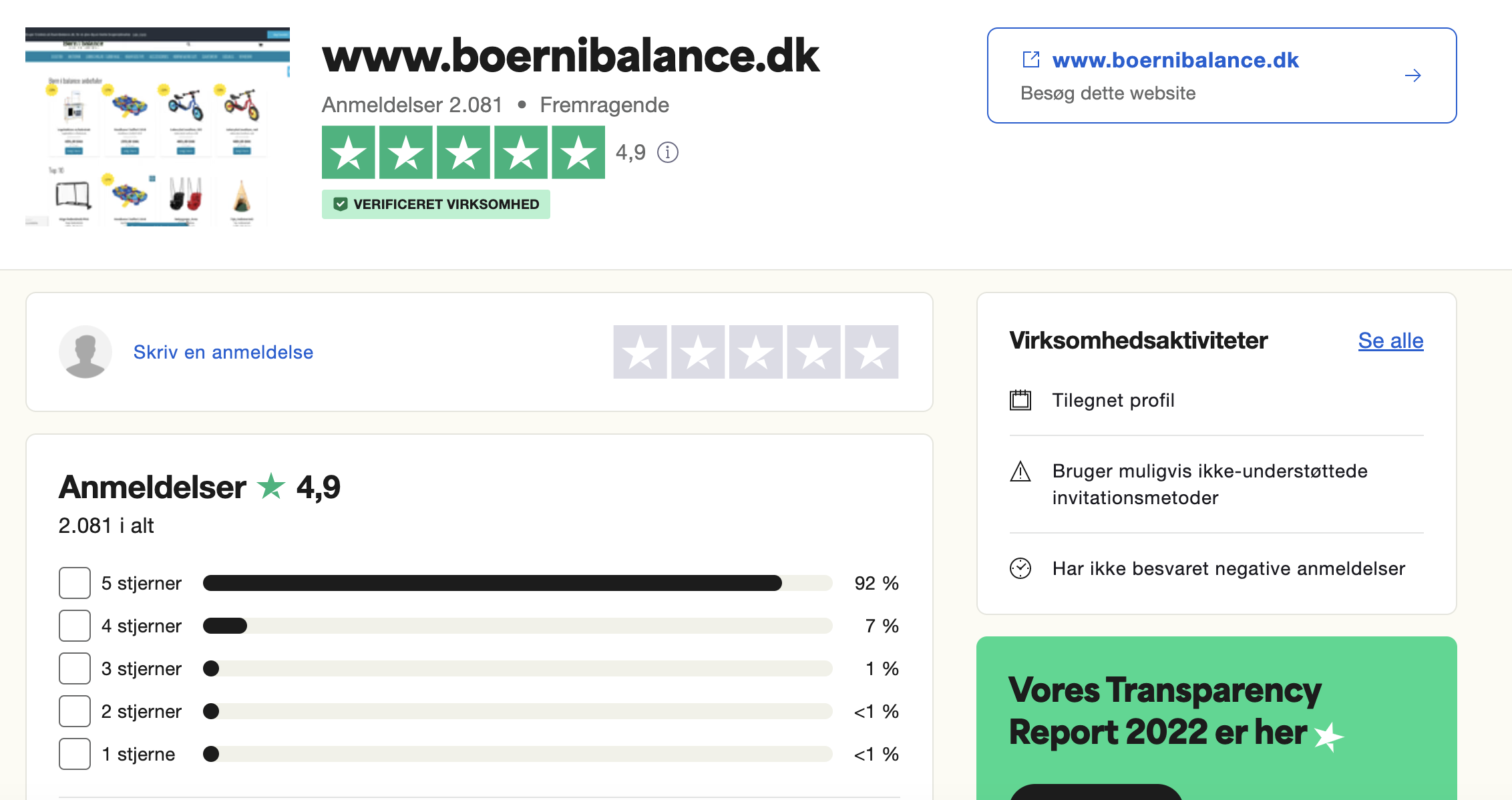Tick the 5 stjerner filter checkbox
The image size is (1512, 800).
75,583
